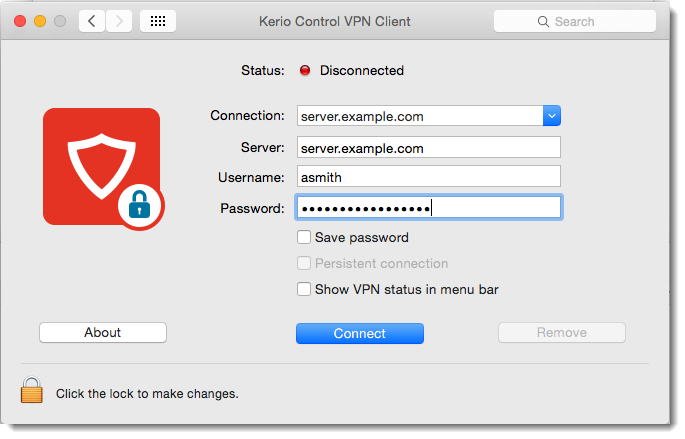Click the Connection combo box text
This screenshot has width=685, height=439.
pos(418,116)
